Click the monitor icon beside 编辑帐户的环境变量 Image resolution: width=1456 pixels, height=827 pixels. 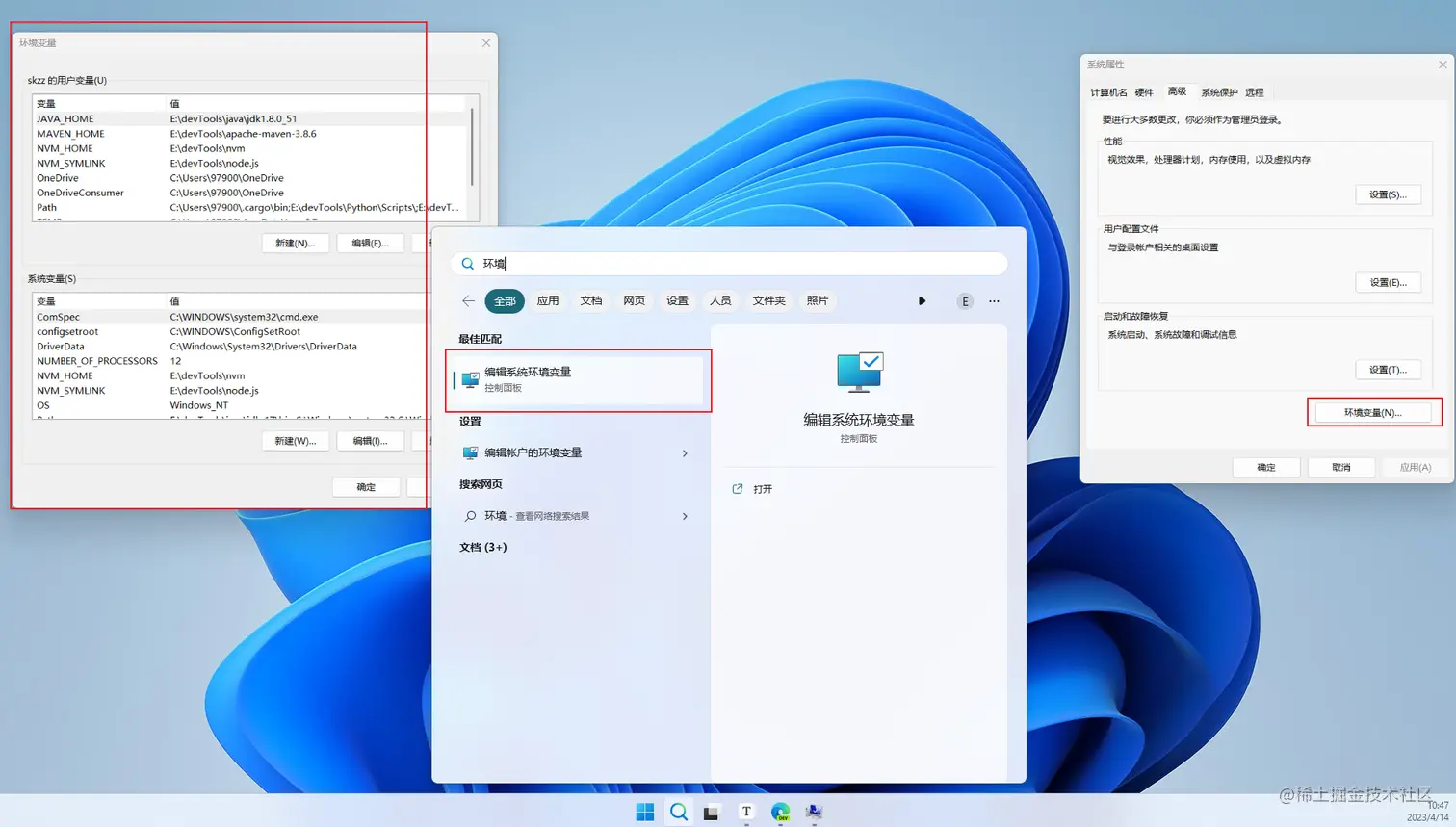pyautogui.click(x=470, y=452)
